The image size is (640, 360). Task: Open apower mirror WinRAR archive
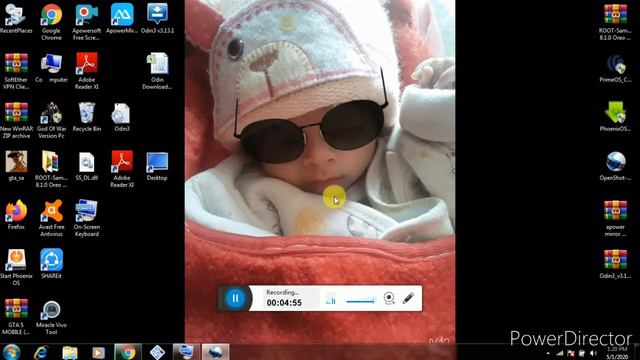point(615,218)
